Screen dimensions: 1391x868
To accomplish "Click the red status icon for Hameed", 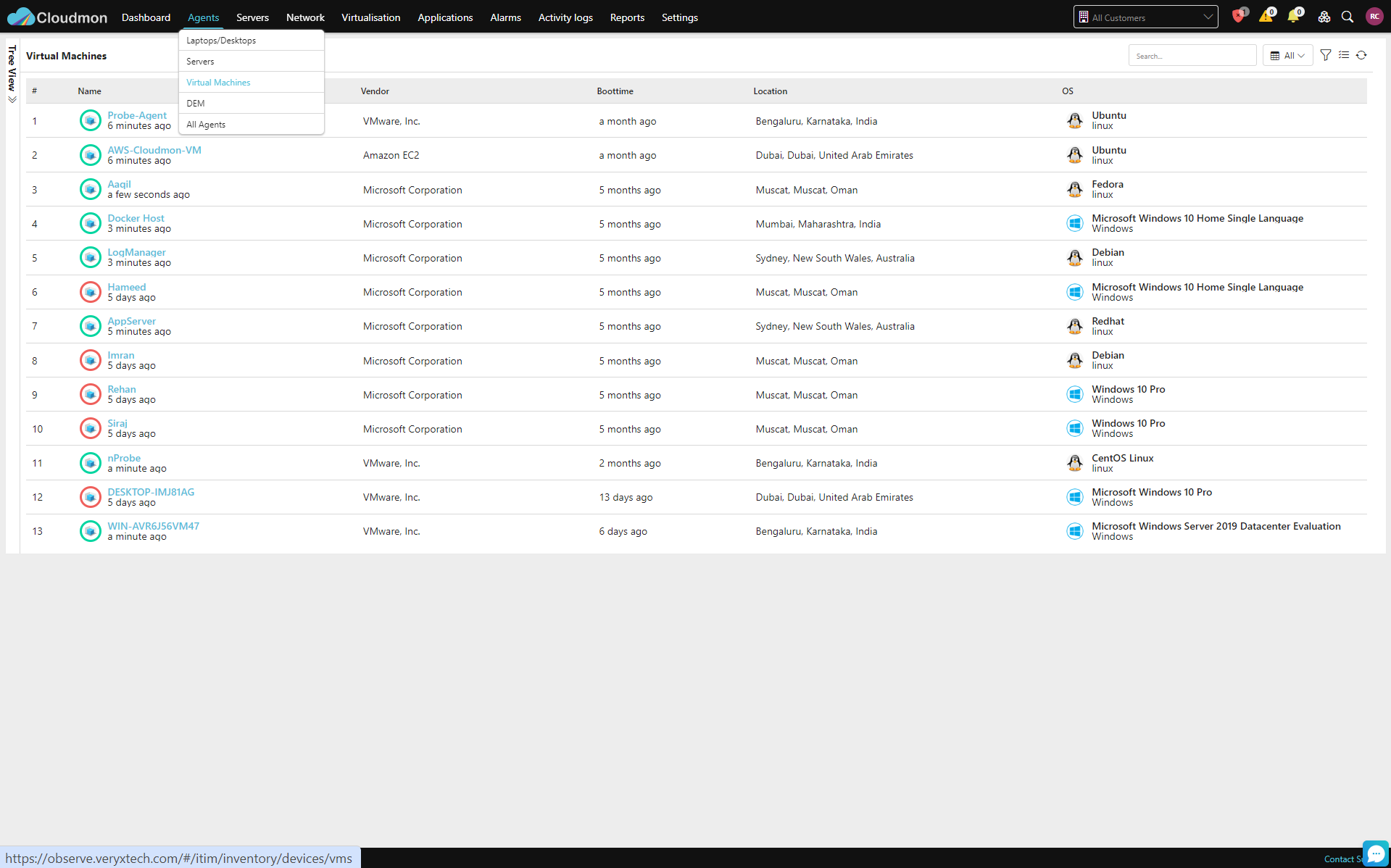I will (90, 292).
